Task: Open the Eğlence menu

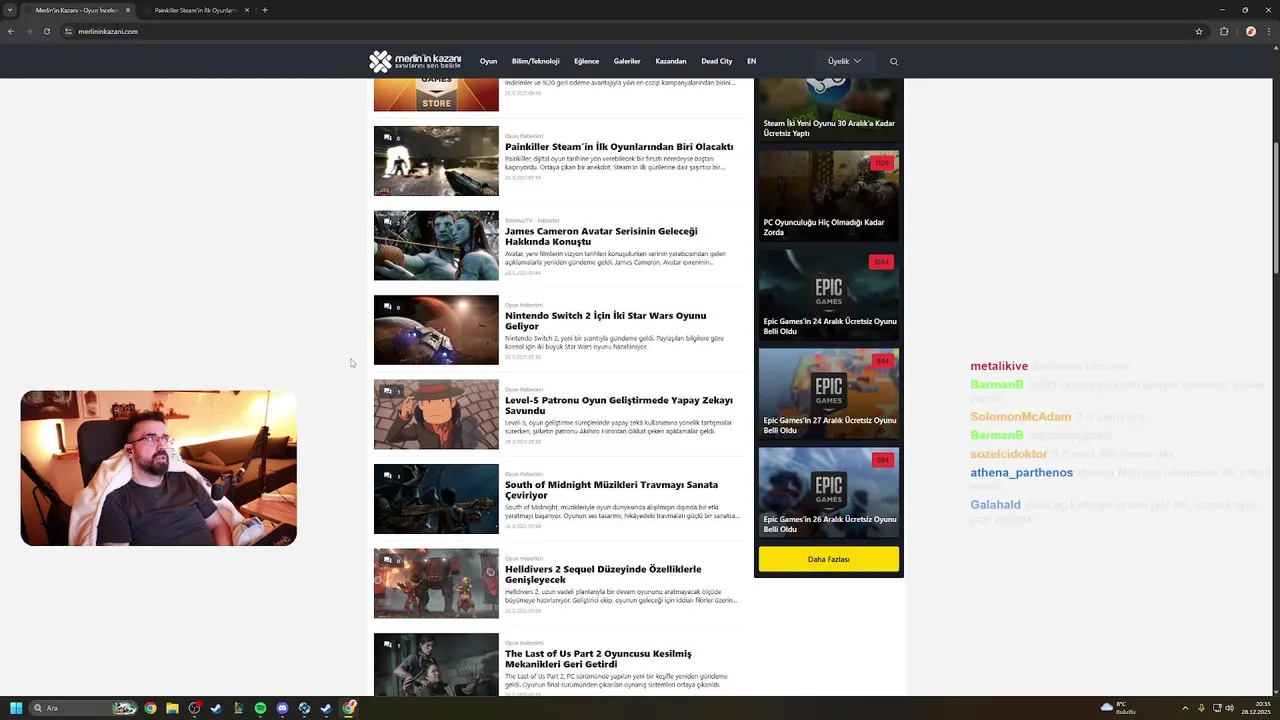Action: click(x=586, y=61)
